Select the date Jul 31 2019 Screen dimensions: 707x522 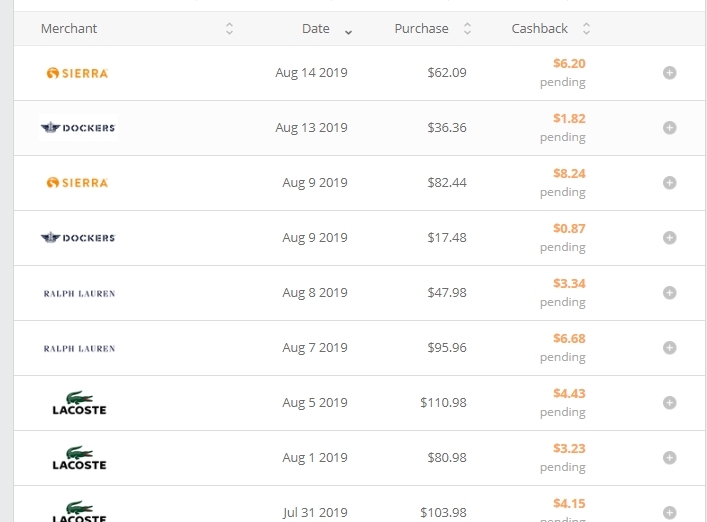pos(315,513)
